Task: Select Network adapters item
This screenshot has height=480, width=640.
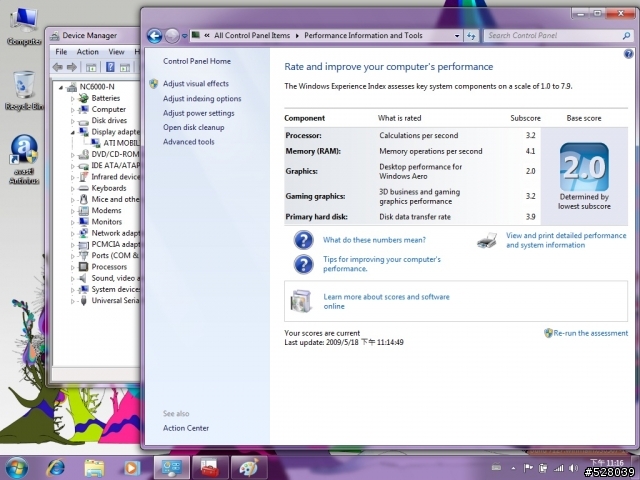Action: click(x=116, y=233)
